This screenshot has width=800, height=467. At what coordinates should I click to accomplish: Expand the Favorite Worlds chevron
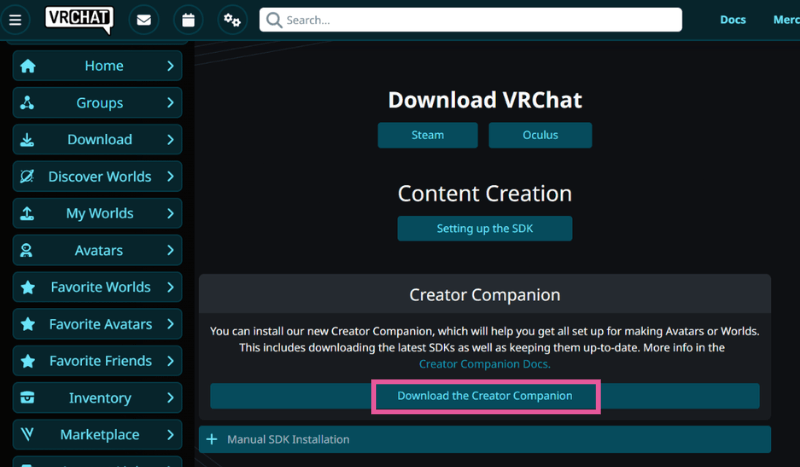(x=170, y=287)
